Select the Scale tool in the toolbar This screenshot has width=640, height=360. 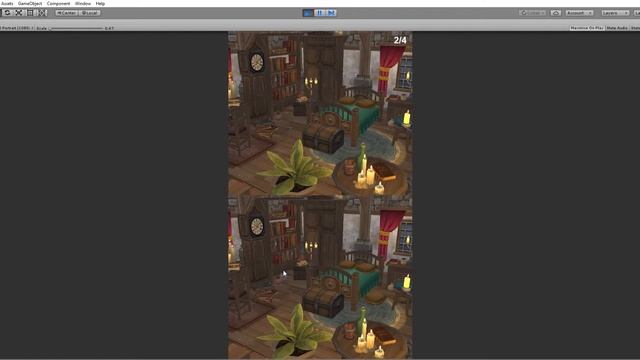(x=19, y=13)
